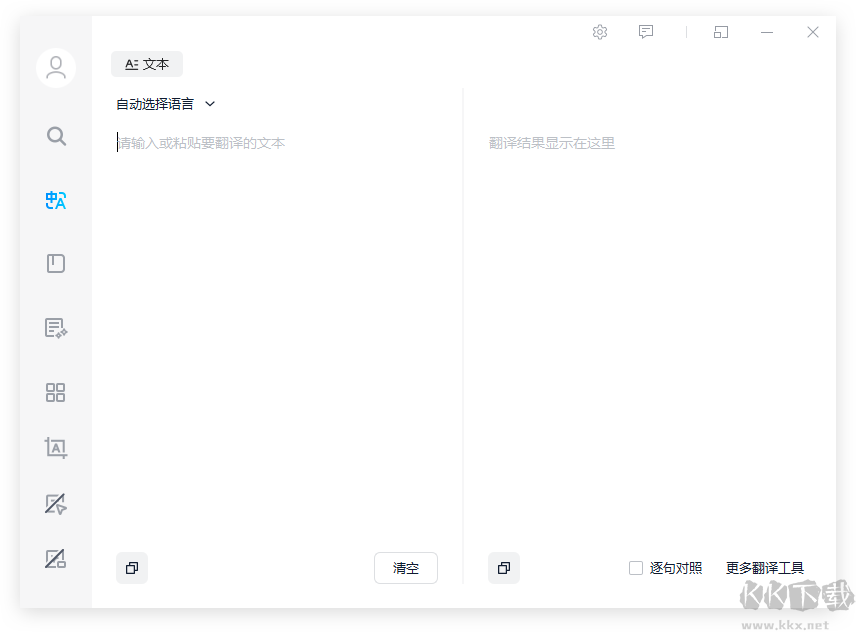Image resolution: width=856 pixels, height=632 pixels.
Task: Minimize the translator window
Action: coord(767,32)
